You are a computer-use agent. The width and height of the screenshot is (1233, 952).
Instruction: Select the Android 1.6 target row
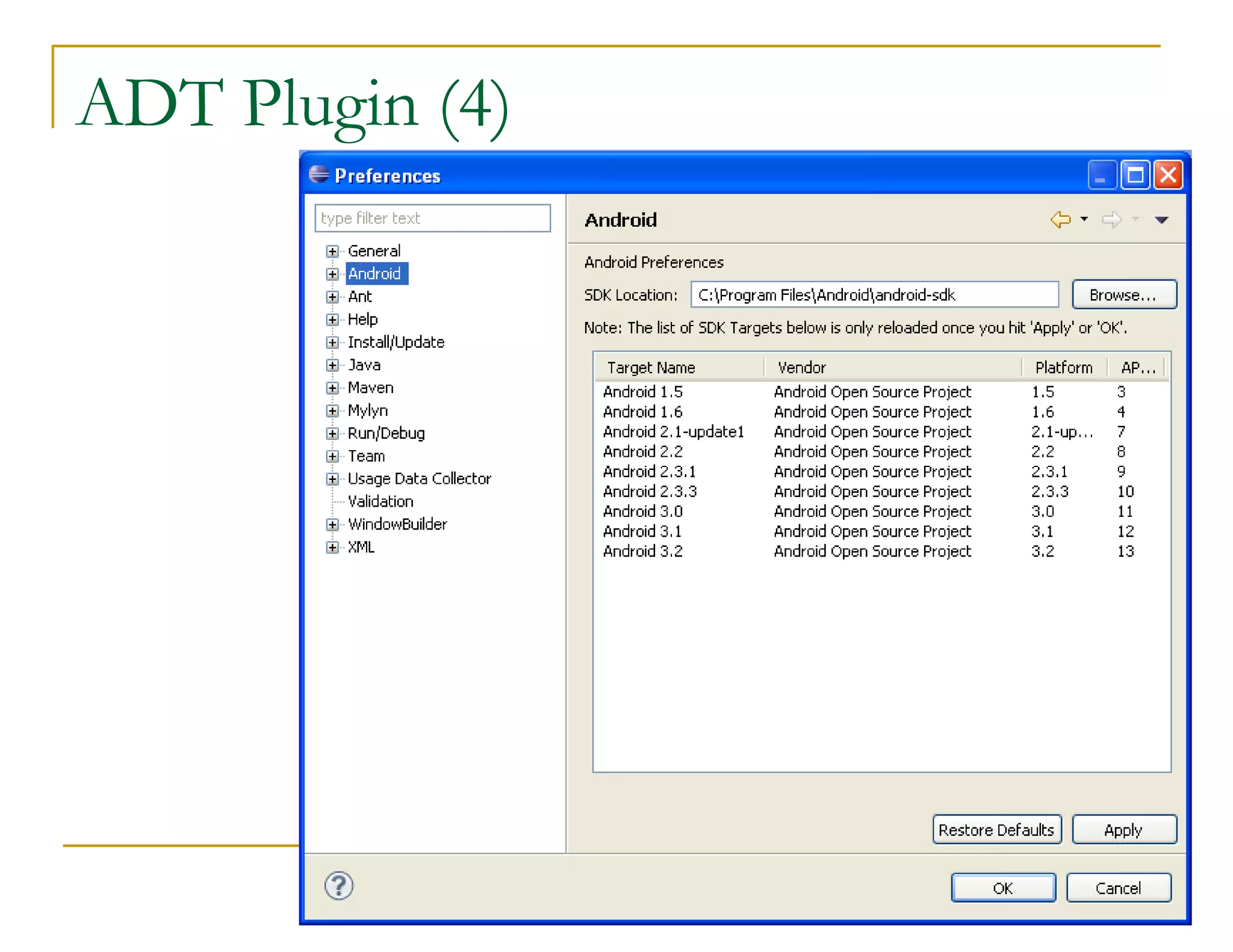point(881,412)
